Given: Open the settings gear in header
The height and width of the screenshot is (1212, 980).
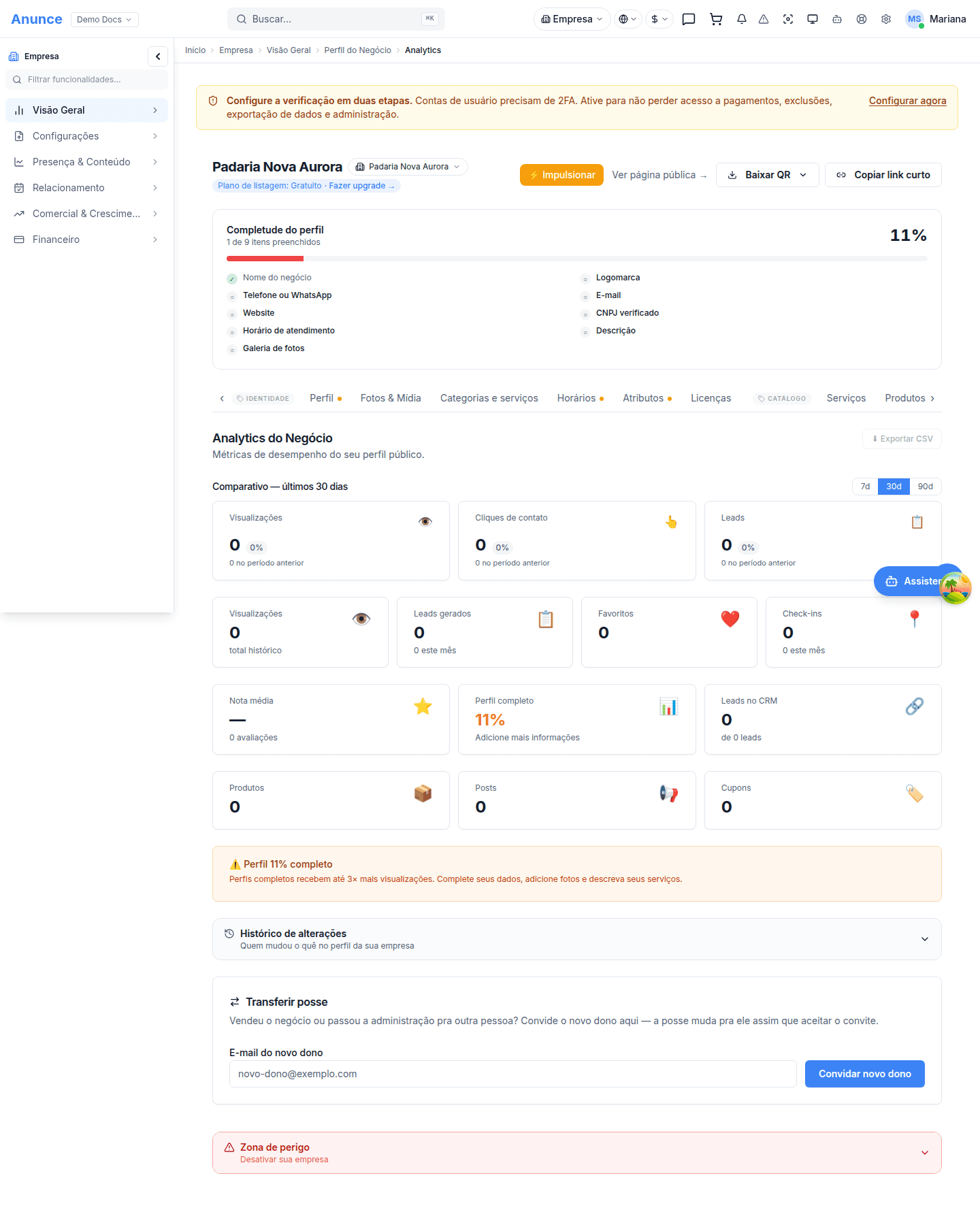Looking at the screenshot, I should (886, 19).
